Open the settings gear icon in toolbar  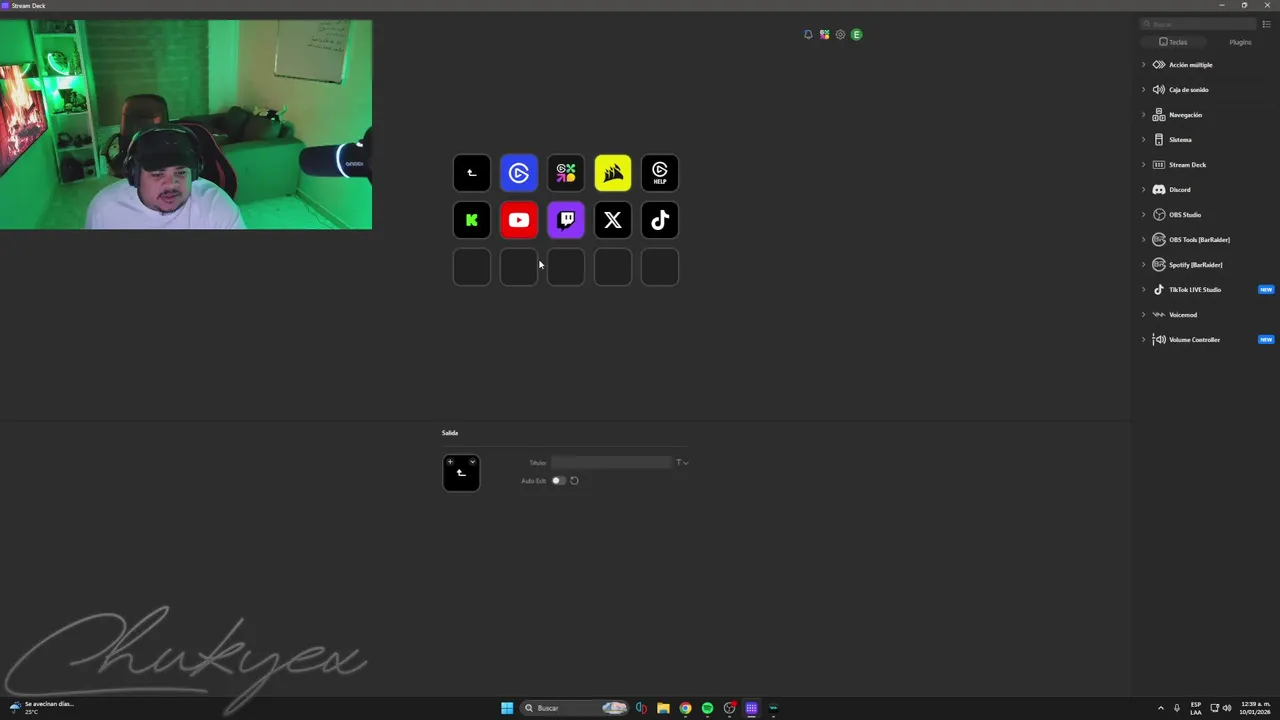coord(840,34)
